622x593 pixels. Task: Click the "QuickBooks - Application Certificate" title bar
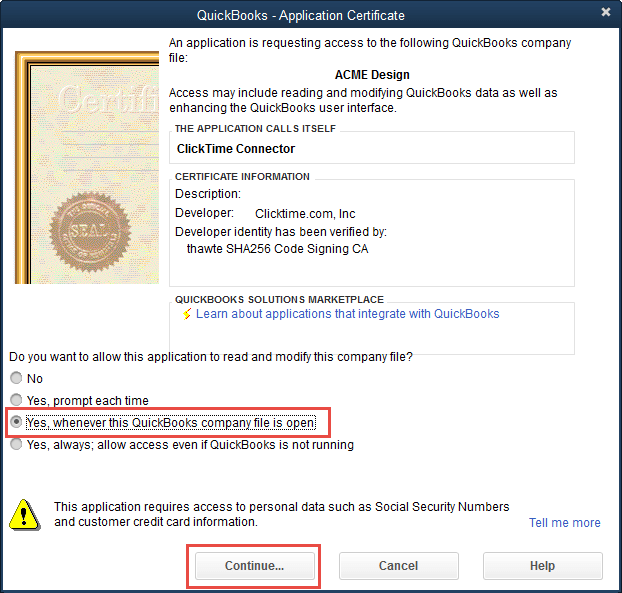[x=301, y=15]
